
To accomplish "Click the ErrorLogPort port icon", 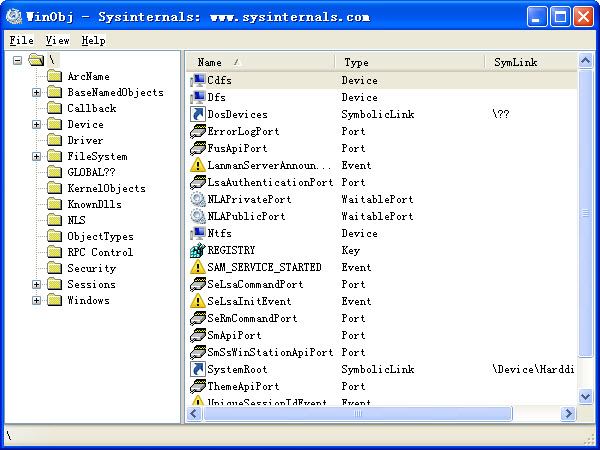I will pyautogui.click(x=198, y=131).
